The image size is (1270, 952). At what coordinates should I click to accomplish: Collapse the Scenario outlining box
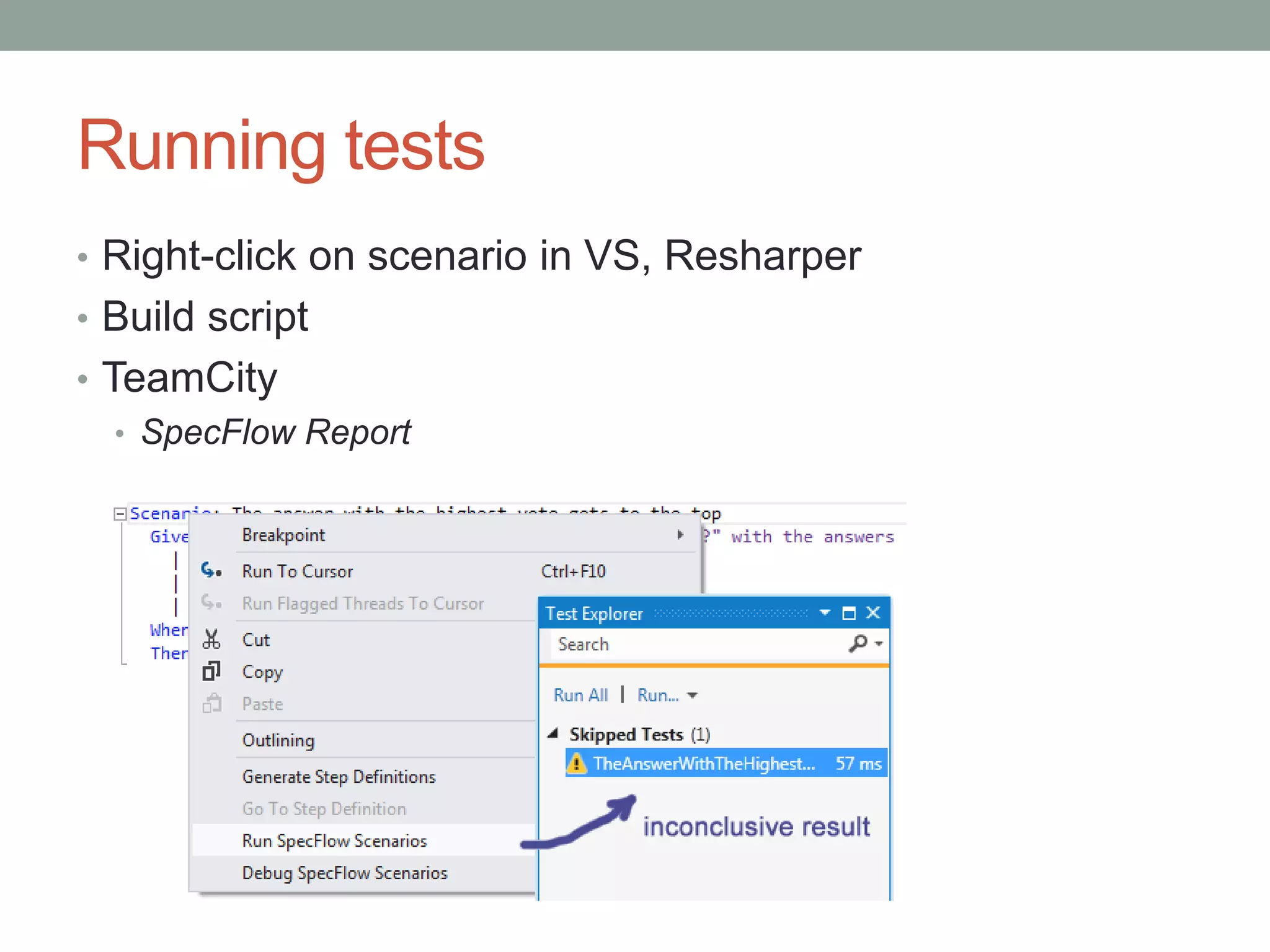click(x=120, y=514)
